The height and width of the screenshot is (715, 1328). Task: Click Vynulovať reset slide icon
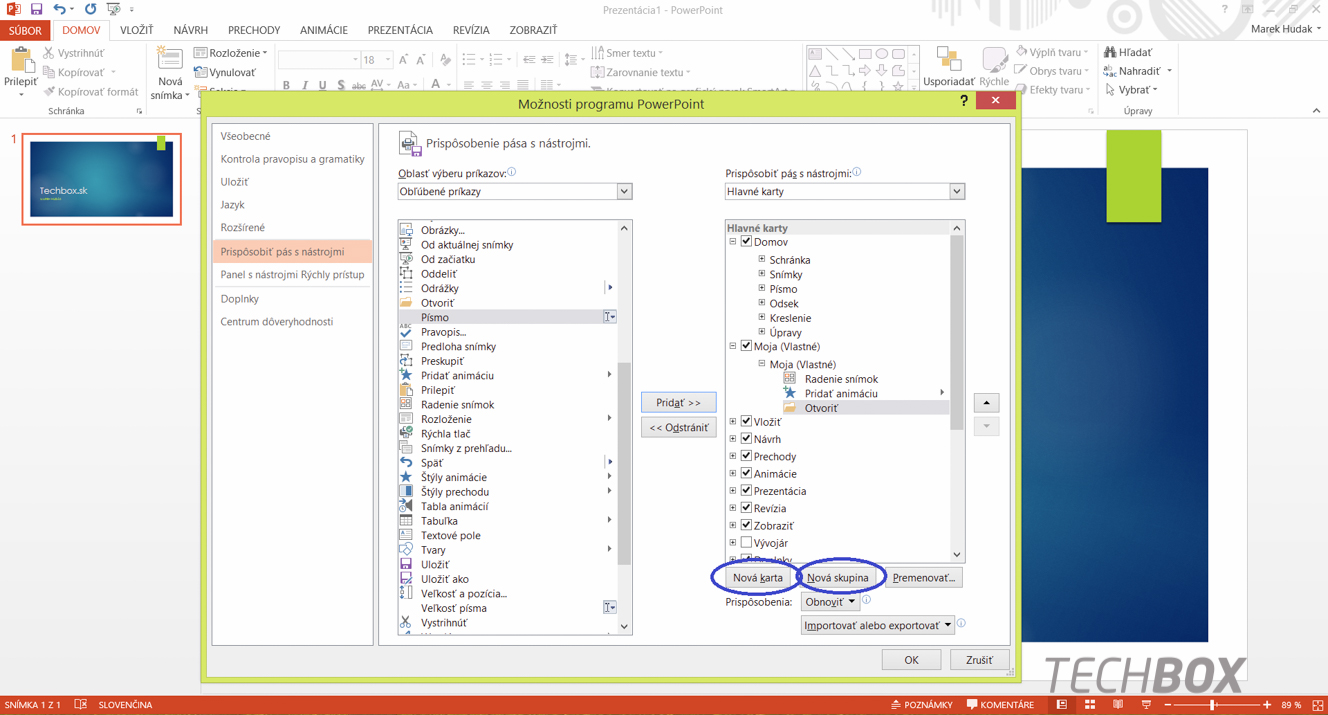click(200, 72)
